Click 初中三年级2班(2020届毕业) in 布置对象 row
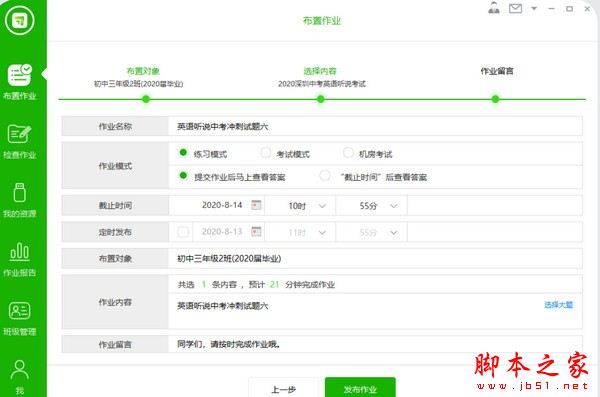Image resolution: width=600 pixels, height=397 pixels. (229, 259)
